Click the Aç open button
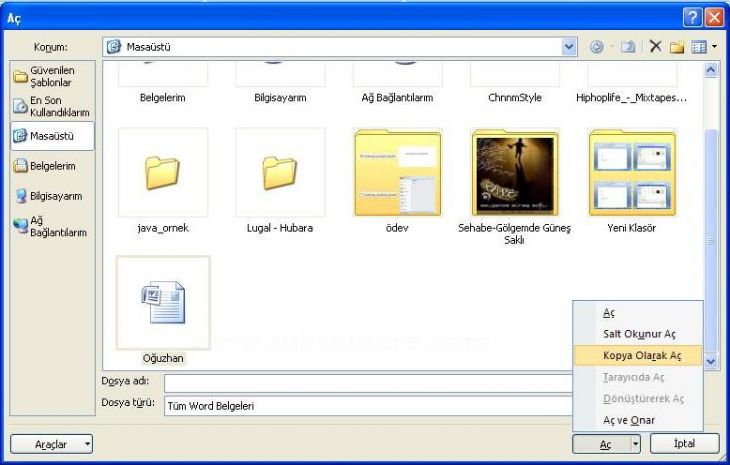The image size is (730, 465). [x=602, y=444]
